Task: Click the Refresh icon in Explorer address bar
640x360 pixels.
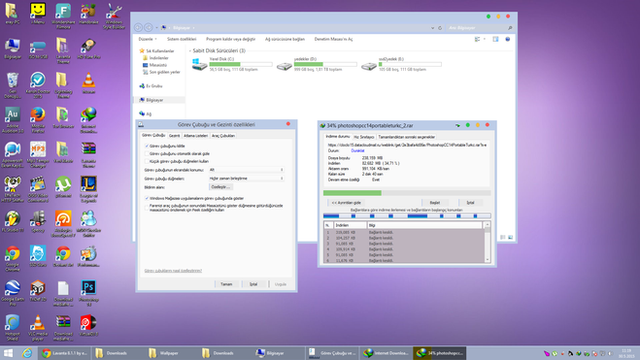Action: [x=440, y=28]
